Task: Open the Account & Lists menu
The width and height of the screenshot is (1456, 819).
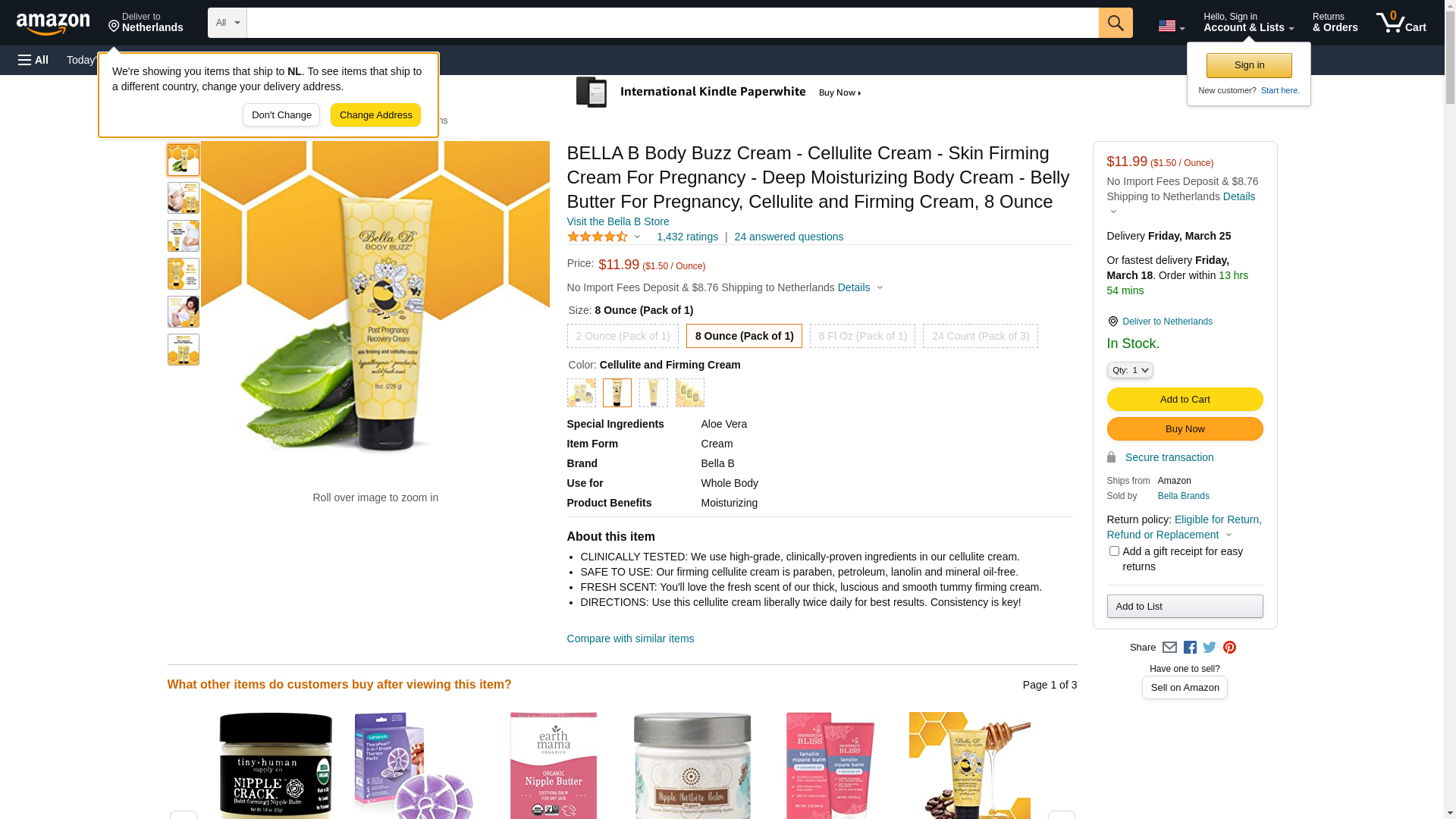Action: pos(1249,23)
